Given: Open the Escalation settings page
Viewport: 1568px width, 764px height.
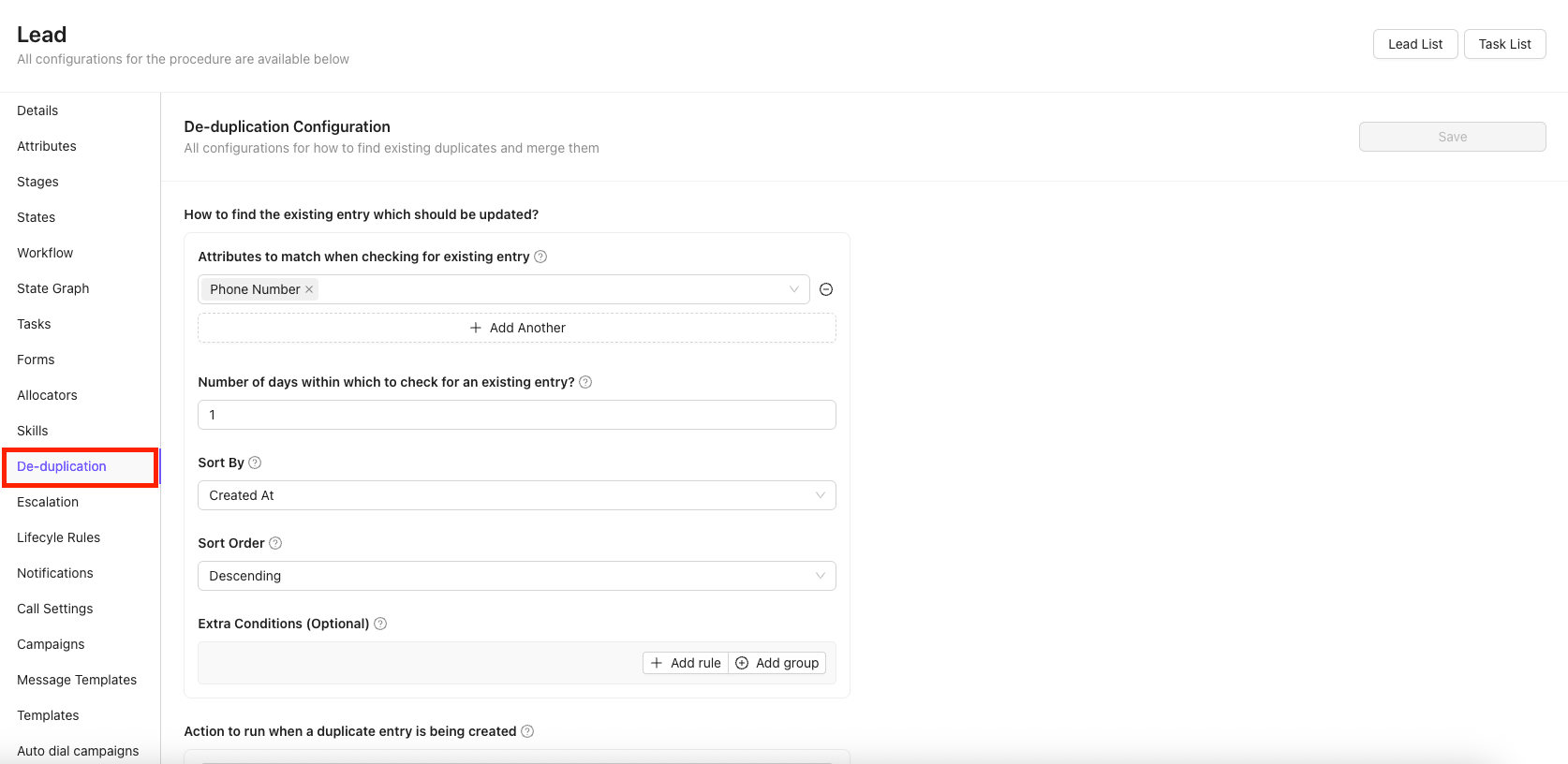Looking at the screenshot, I should point(48,502).
